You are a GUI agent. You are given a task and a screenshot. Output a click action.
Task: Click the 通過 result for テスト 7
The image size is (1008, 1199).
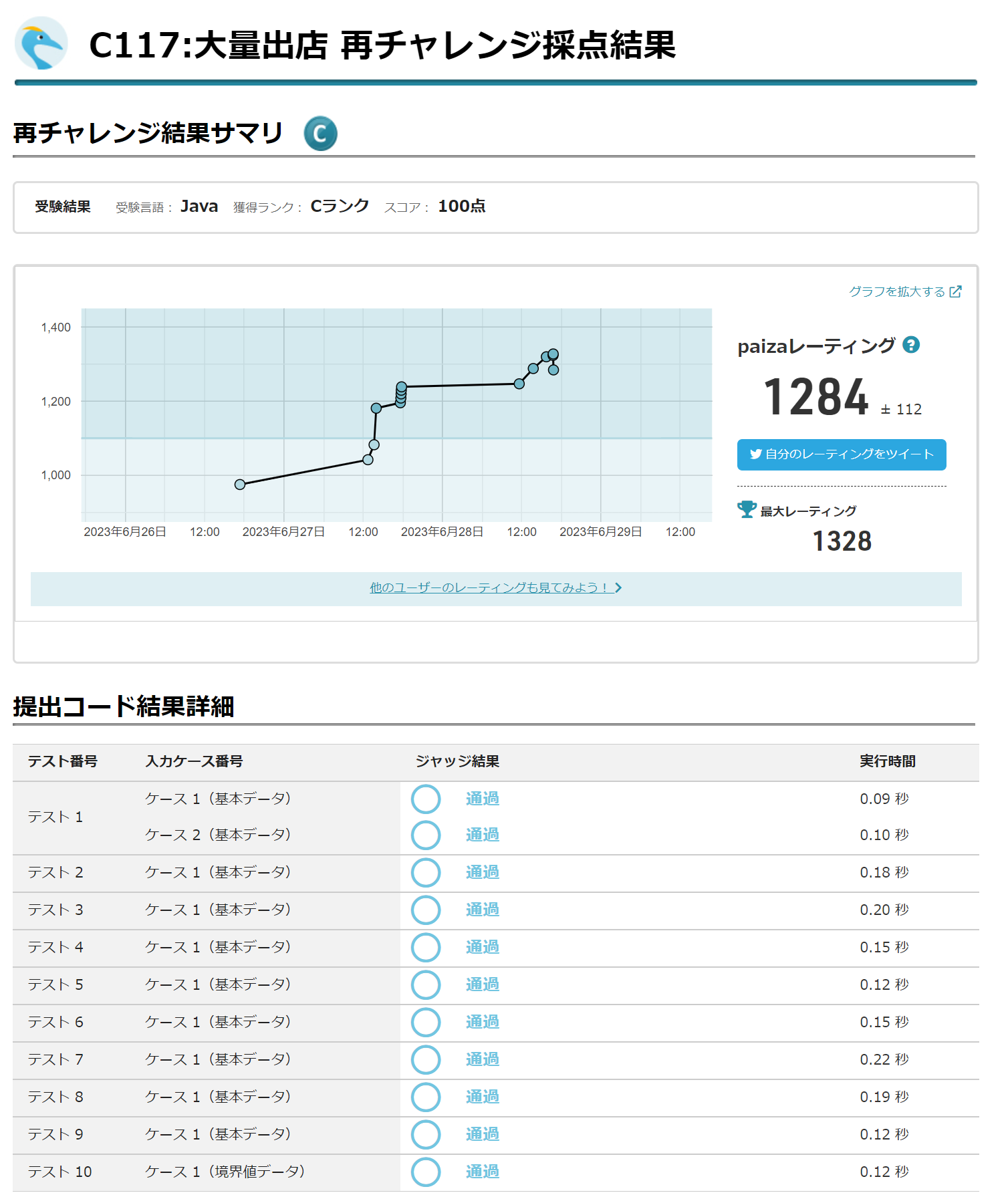point(482,1059)
